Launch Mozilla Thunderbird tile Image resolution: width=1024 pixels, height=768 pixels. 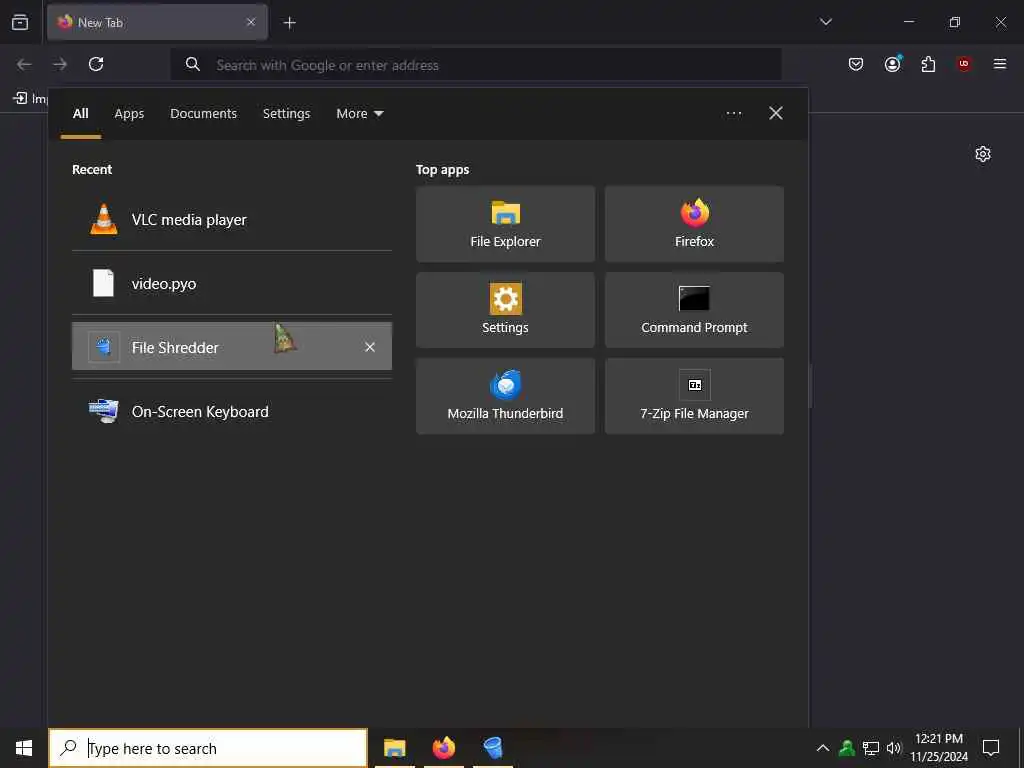click(x=505, y=396)
